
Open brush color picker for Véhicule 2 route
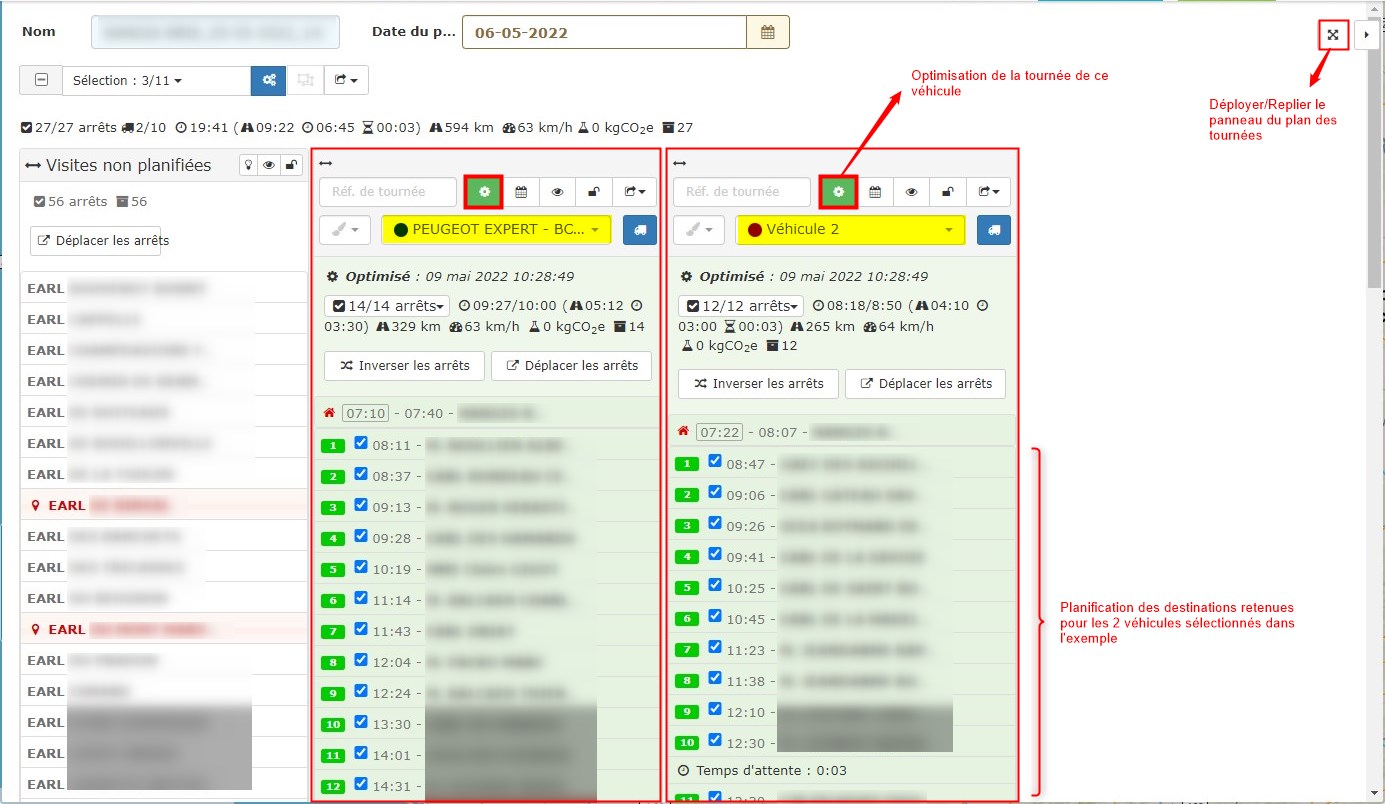click(699, 230)
